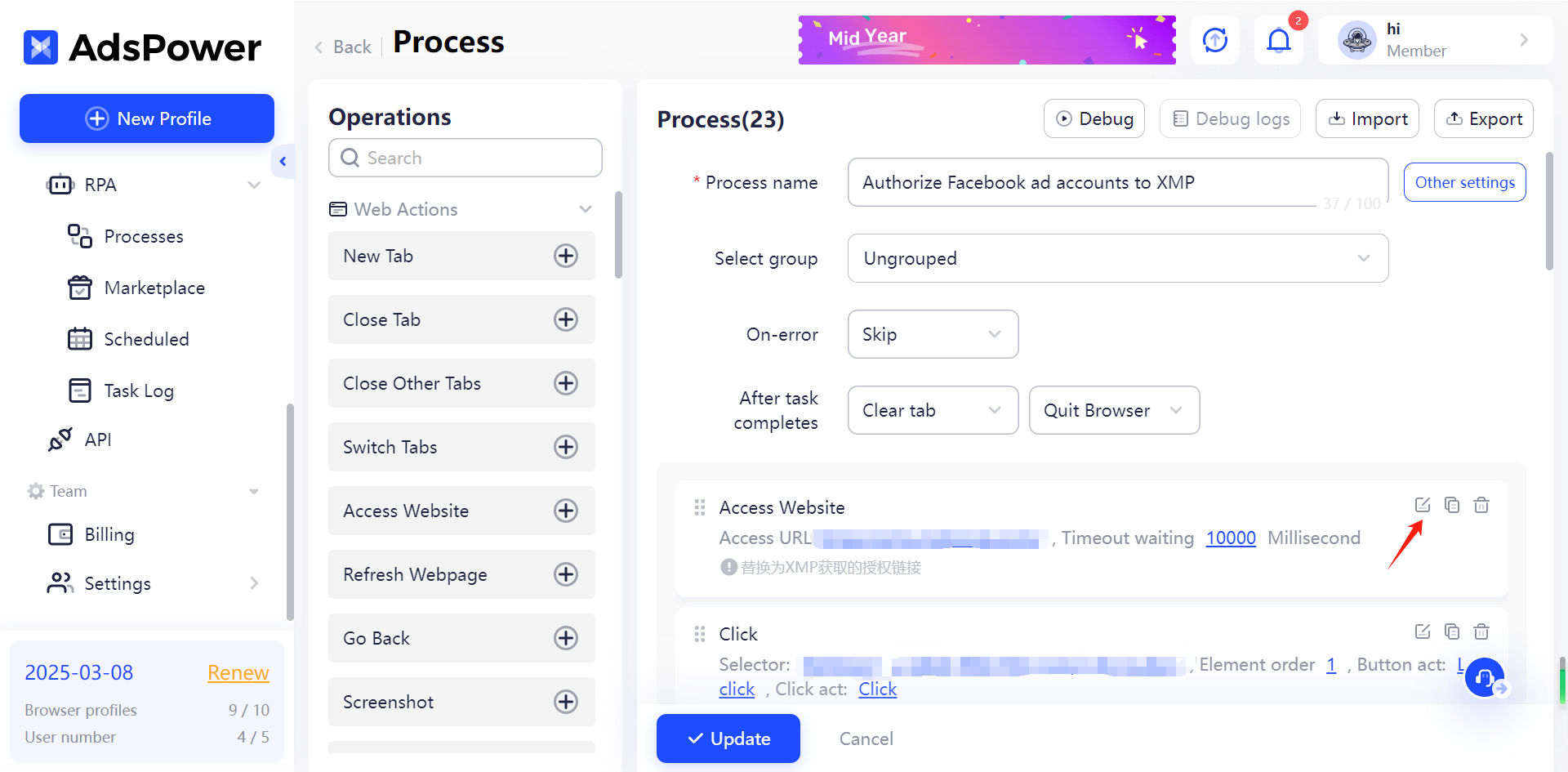Collapse the Web Actions section
Image resolution: width=1568 pixels, height=772 pixels.
585,209
